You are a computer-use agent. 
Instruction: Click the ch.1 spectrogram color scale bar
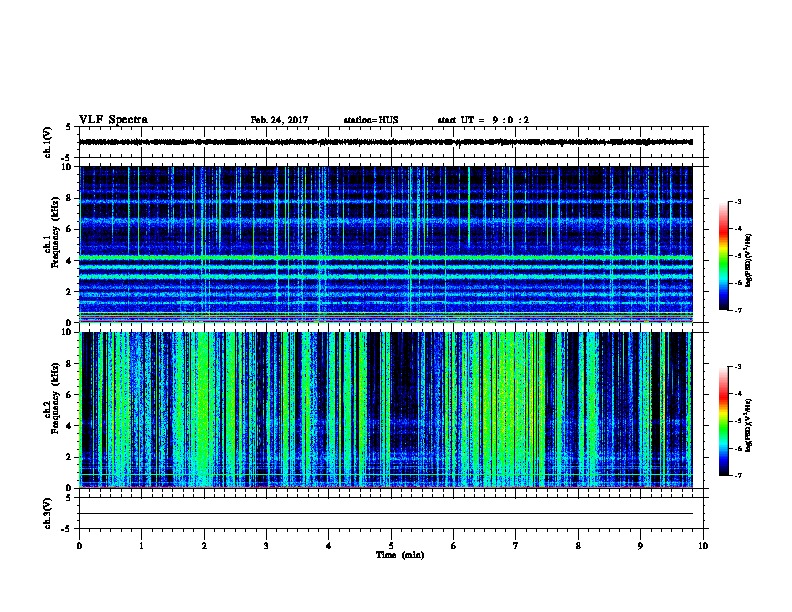(724, 256)
